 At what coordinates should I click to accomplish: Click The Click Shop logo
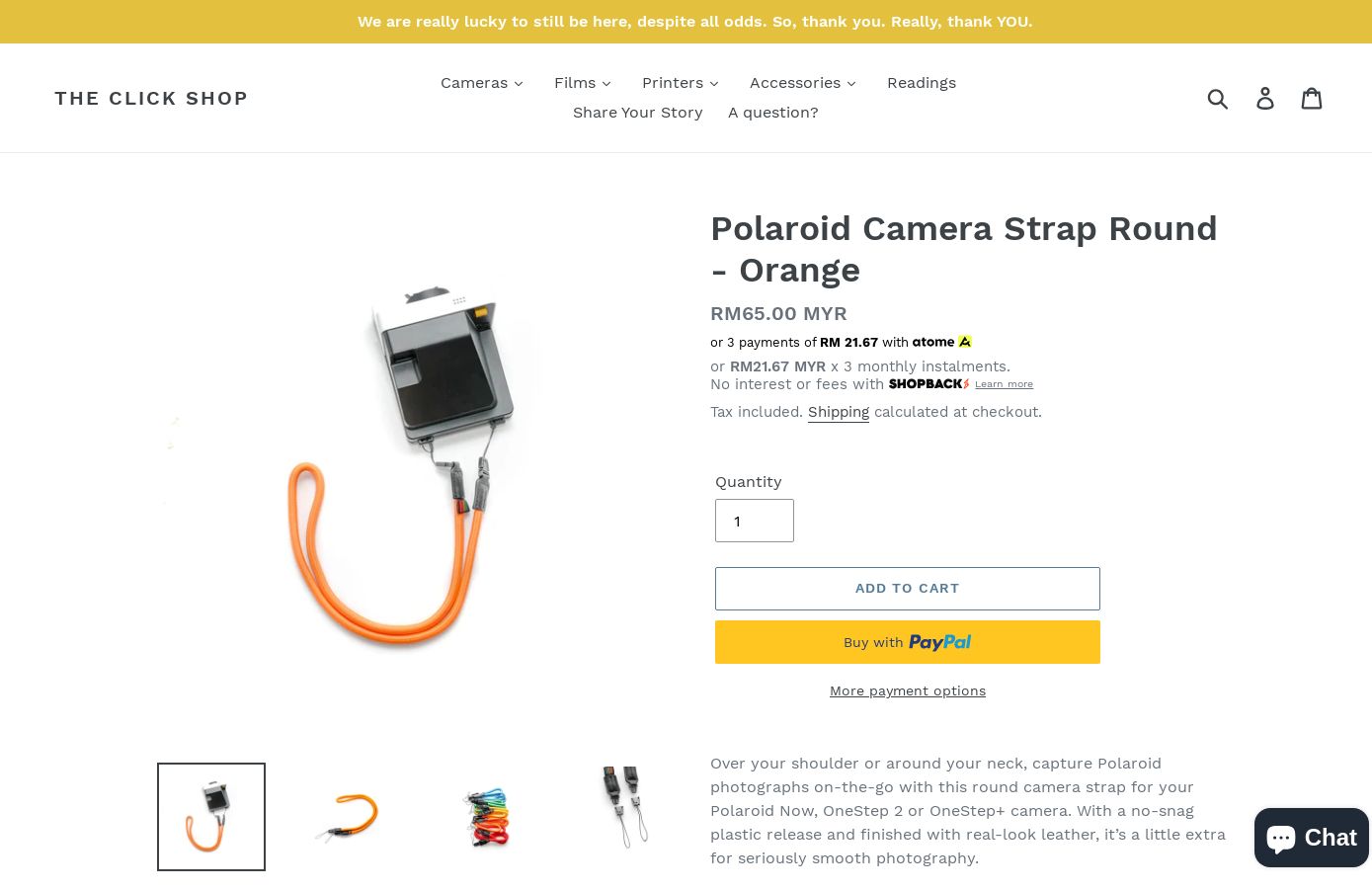click(x=151, y=98)
